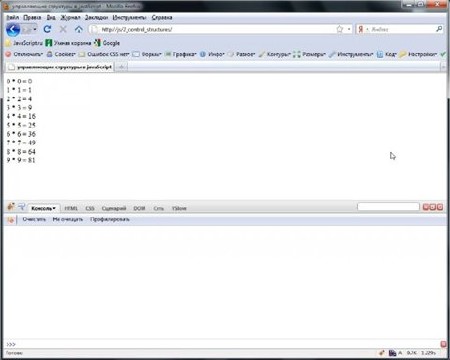
Task: Open the Правка menu
Action: click(32, 17)
